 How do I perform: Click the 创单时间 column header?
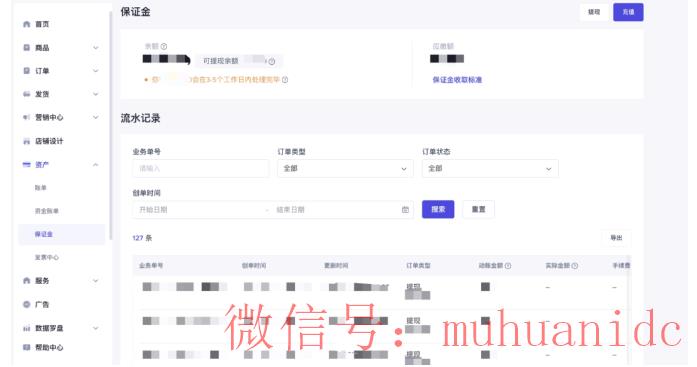tap(254, 266)
